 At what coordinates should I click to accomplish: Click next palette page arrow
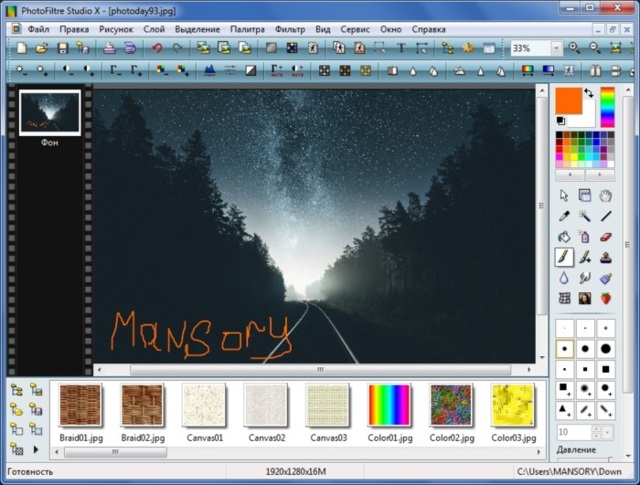click(600, 175)
